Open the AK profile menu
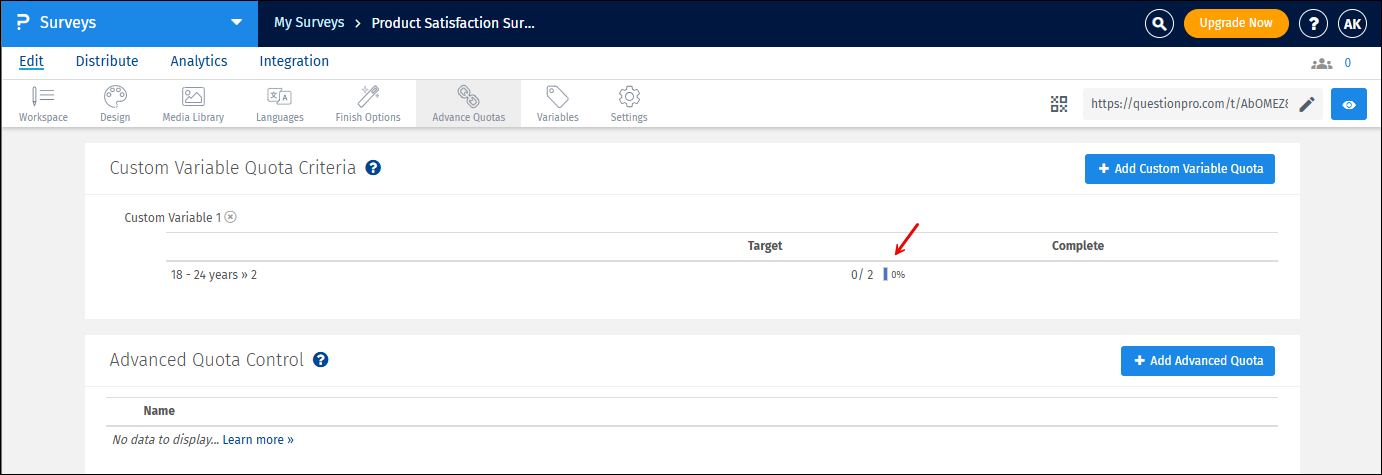Image resolution: width=1382 pixels, height=475 pixels. [x=1352, y=23]
